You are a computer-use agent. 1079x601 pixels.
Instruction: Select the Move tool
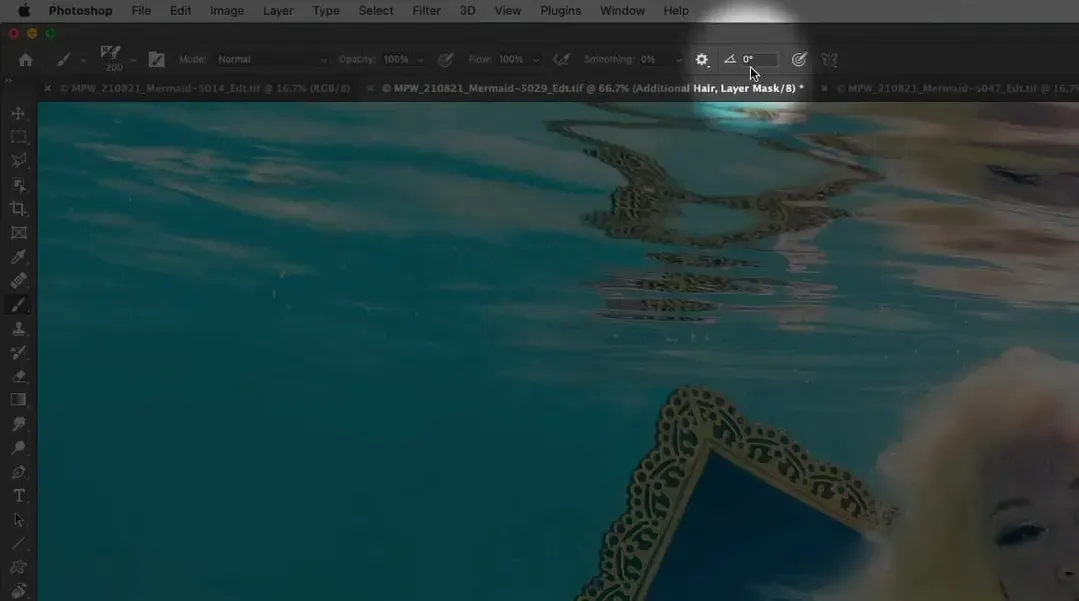18,113
